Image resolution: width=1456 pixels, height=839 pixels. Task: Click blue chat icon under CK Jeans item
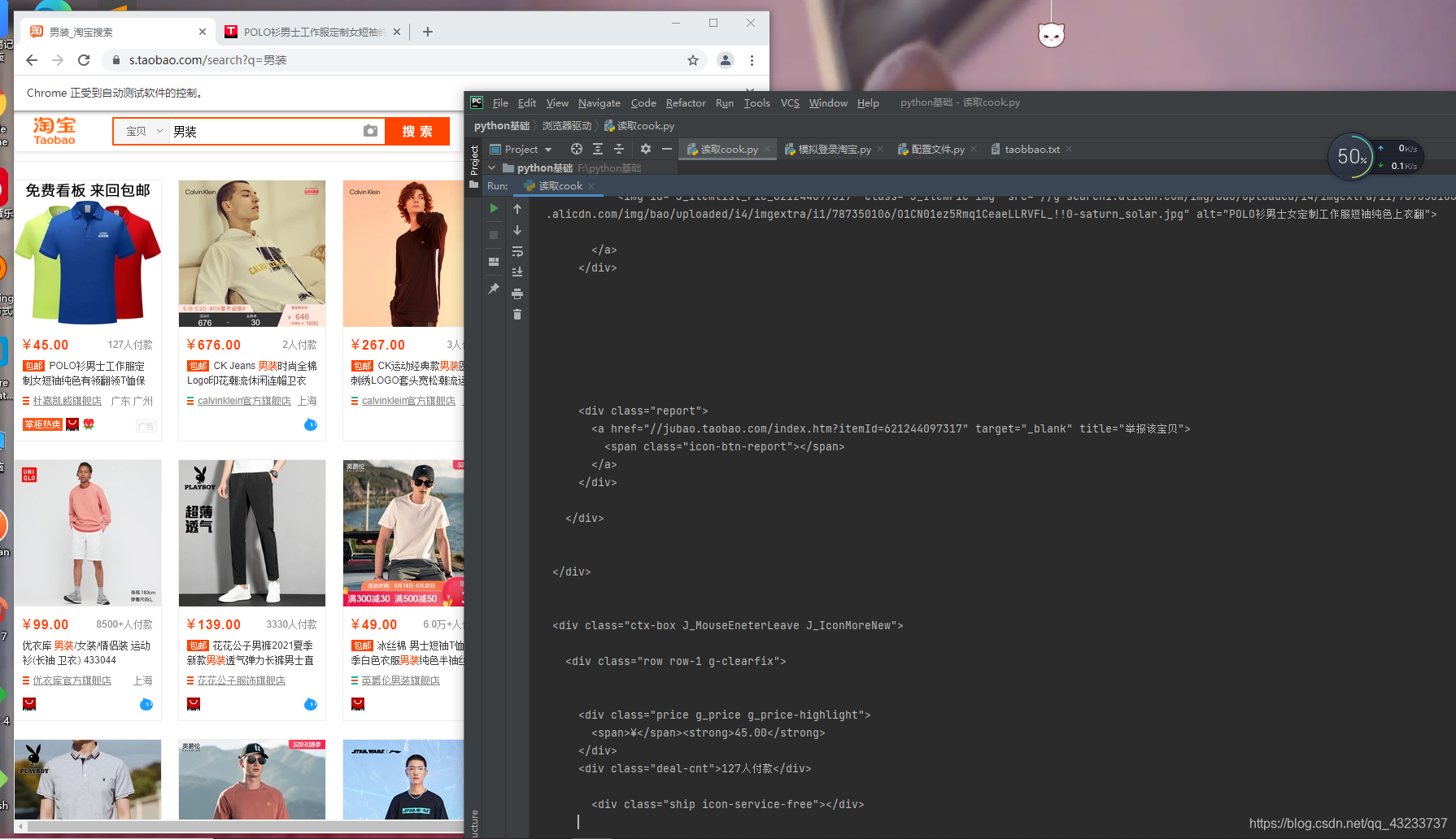pyautogui.click(x=311, y=424)
